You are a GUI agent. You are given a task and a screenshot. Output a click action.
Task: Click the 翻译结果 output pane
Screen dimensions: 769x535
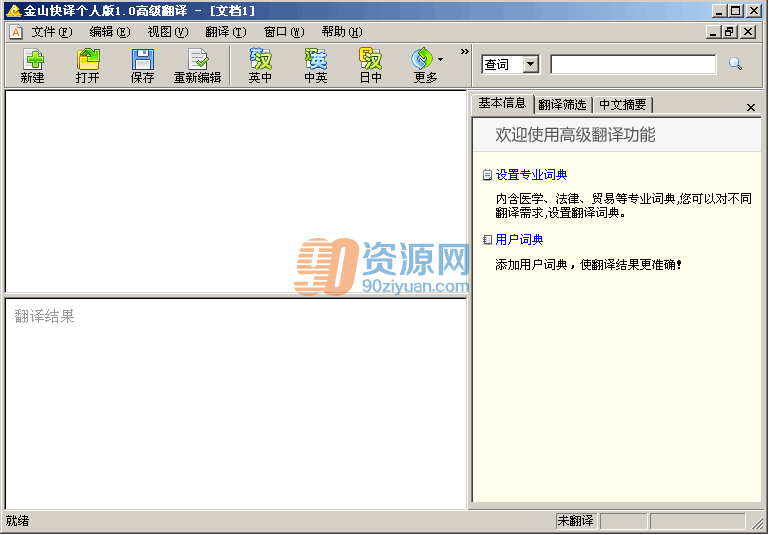236,404
